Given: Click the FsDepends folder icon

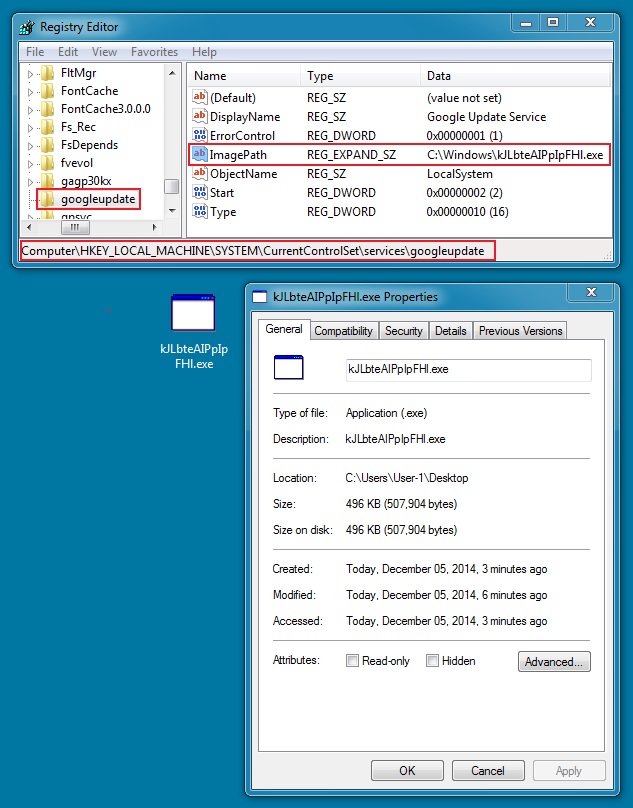Looking at the screenshot, I should 47,145.
